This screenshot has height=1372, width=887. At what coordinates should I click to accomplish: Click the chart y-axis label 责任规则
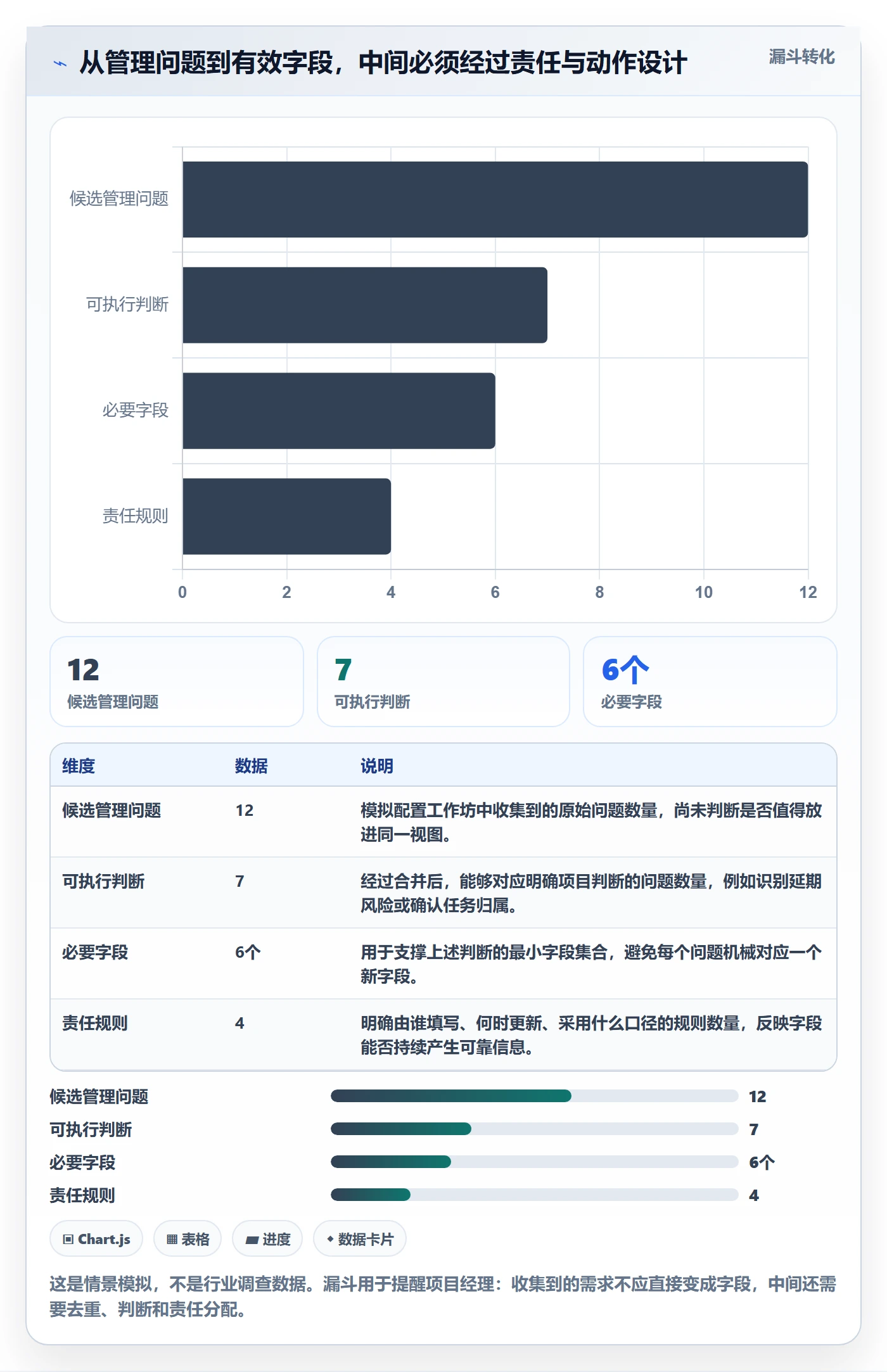(136, 516)
